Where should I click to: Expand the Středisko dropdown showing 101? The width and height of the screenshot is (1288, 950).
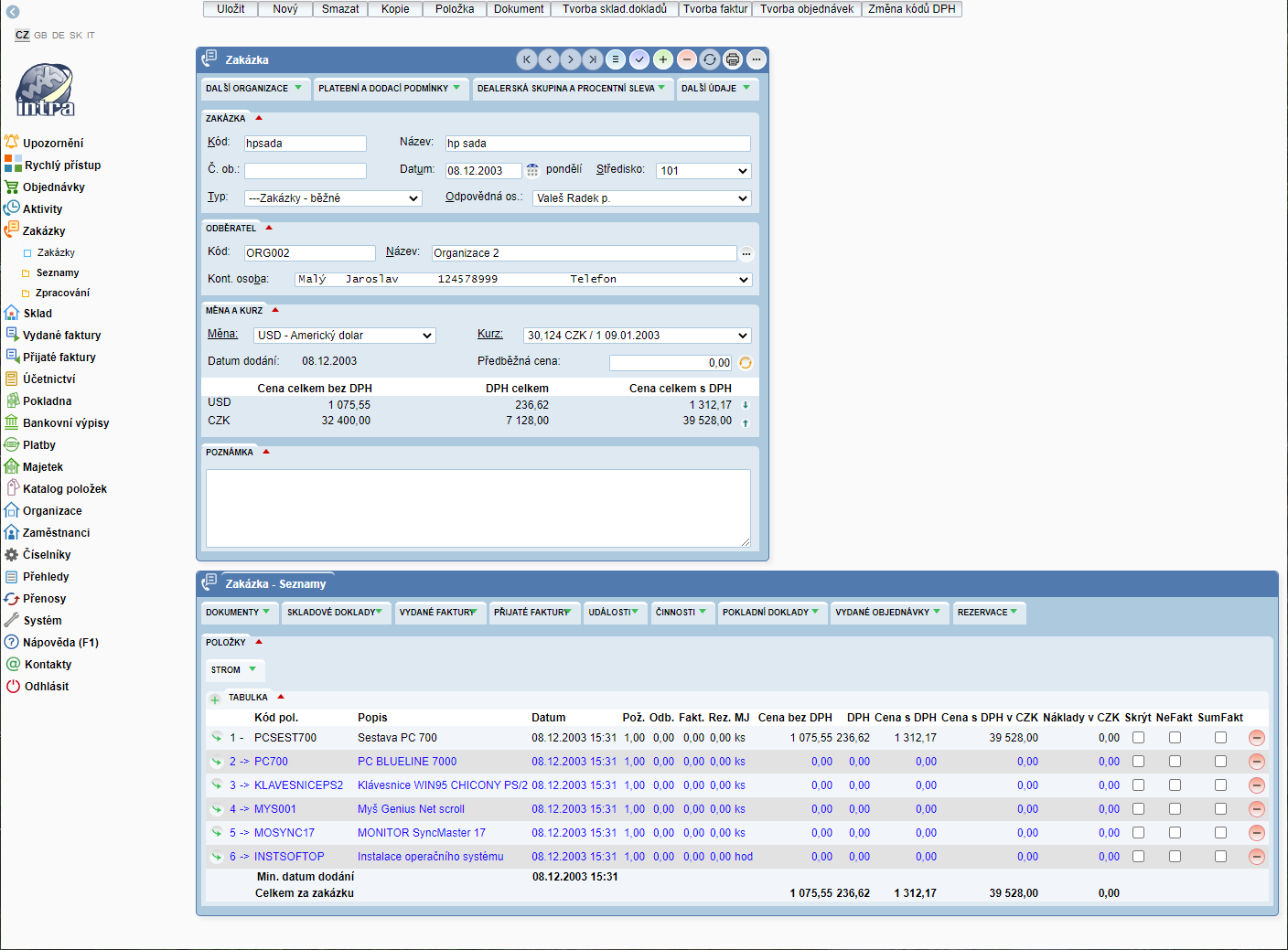pos(703,171)
